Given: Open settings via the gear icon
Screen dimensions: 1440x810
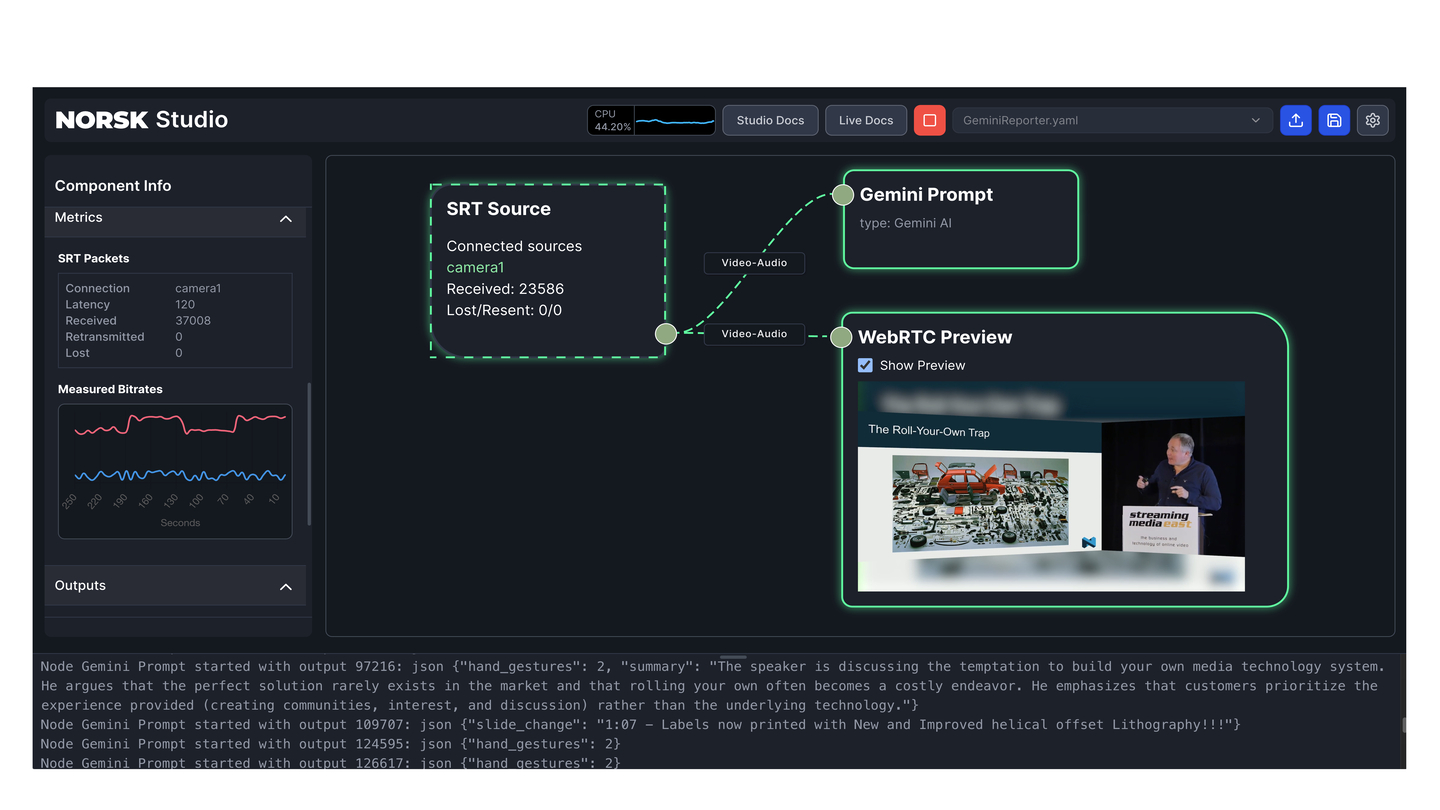Looking at the screenshot, I should pyautogui.click(x=1372, y=120).
